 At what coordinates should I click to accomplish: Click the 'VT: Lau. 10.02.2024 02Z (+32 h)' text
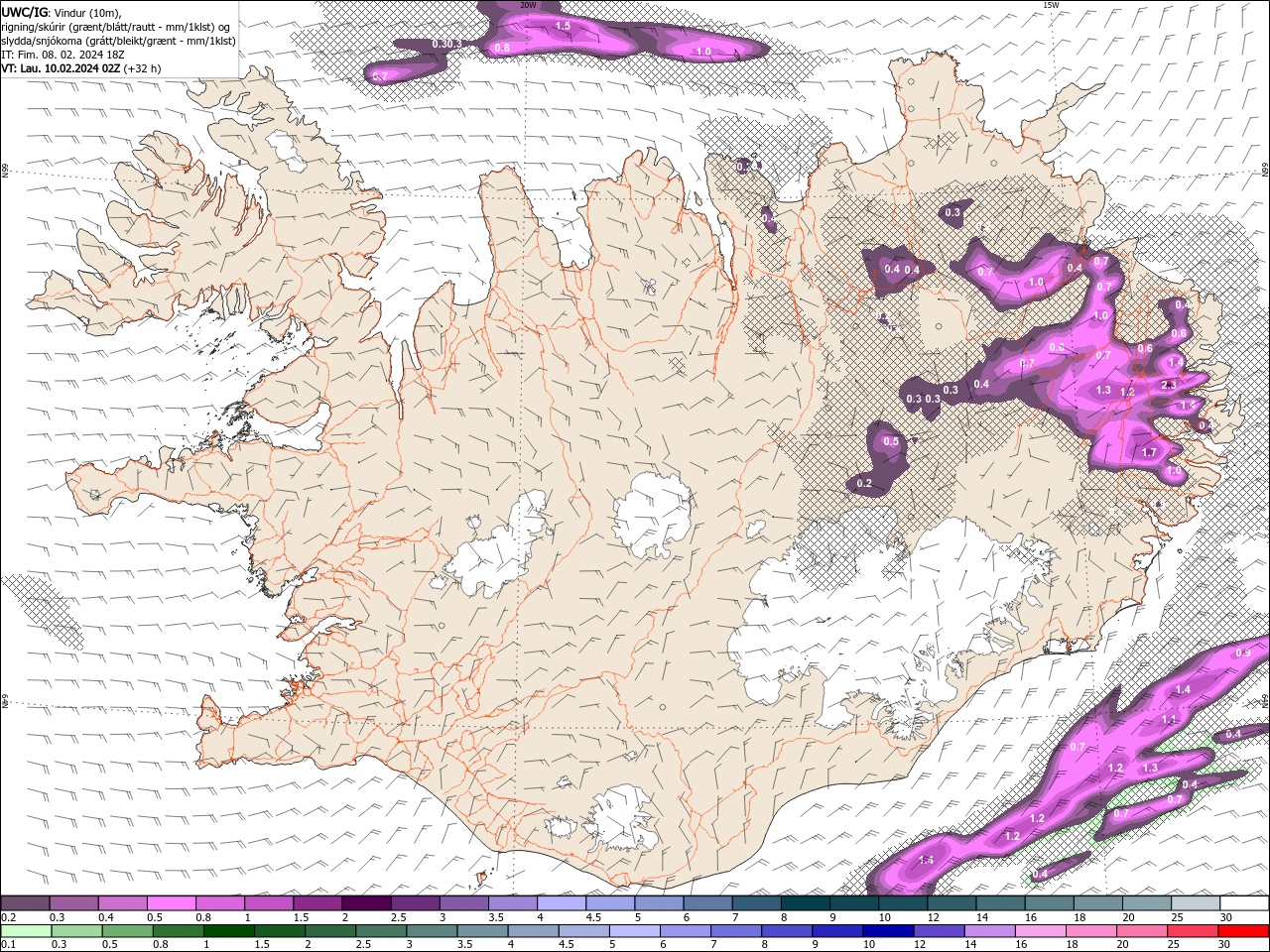[81, 68]
